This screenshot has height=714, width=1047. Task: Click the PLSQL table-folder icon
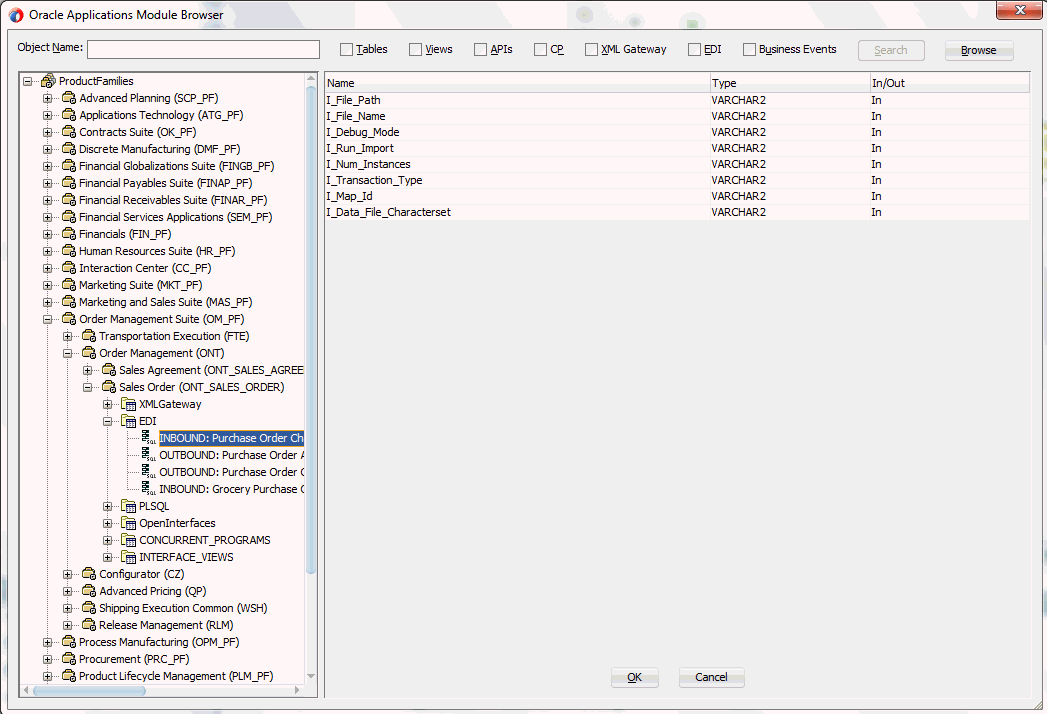coord(129,506)
